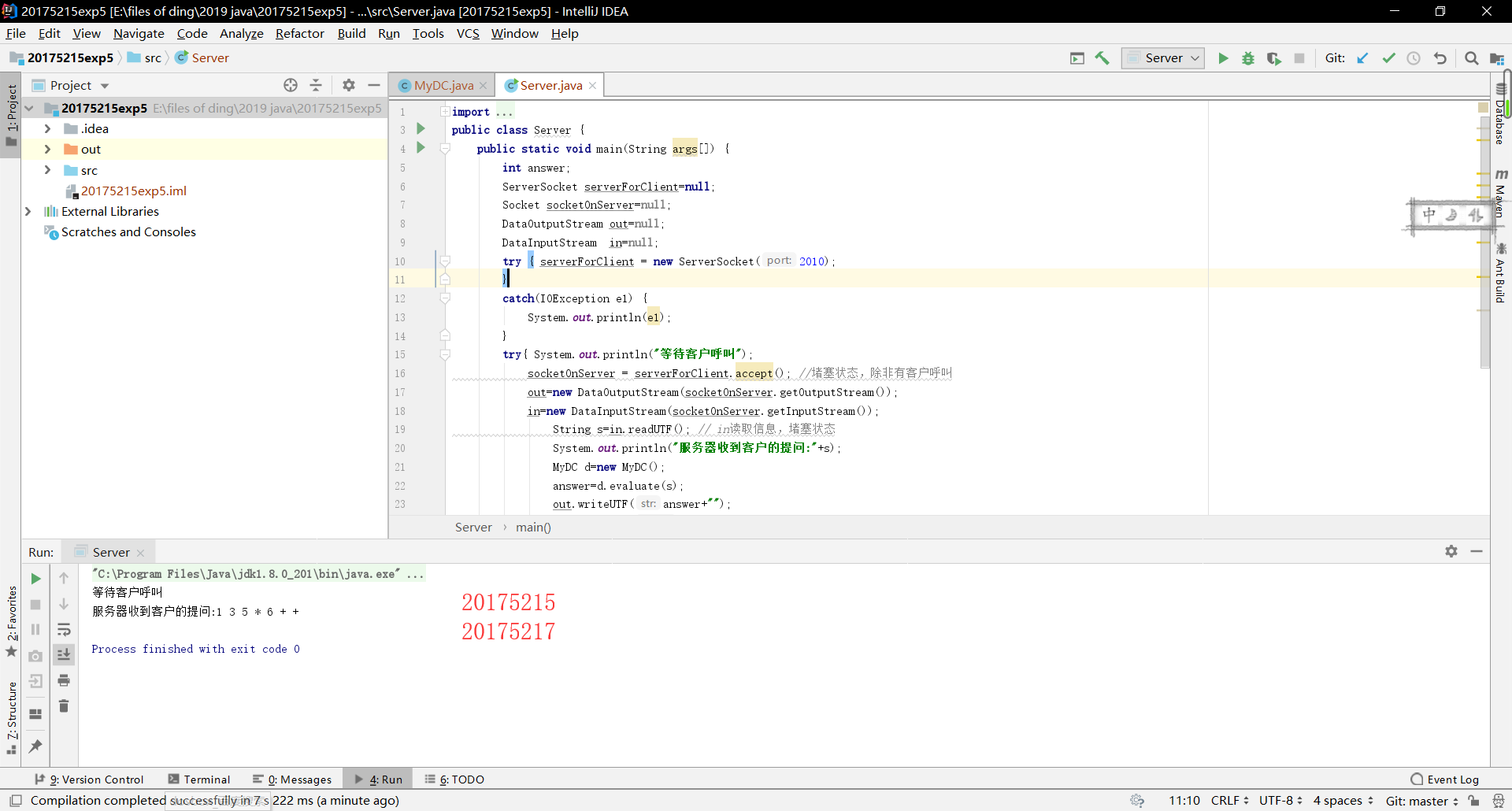Open the Terminal tool window

pos(199,779)
